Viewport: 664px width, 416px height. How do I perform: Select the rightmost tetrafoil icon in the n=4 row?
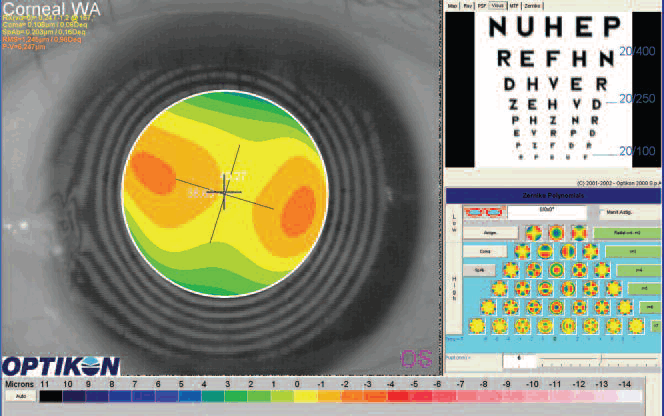[x=602, y=270]
